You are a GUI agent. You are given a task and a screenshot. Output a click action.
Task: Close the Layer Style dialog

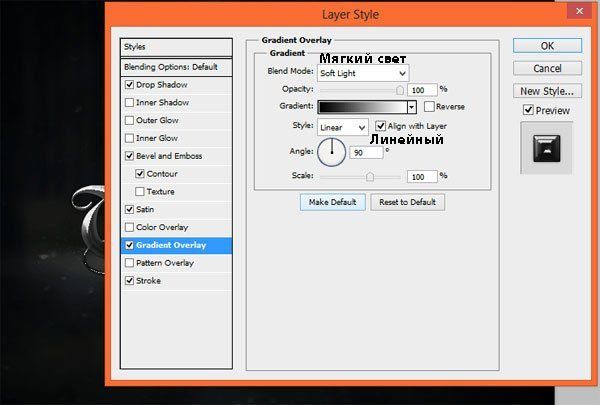tap(579, 11)
